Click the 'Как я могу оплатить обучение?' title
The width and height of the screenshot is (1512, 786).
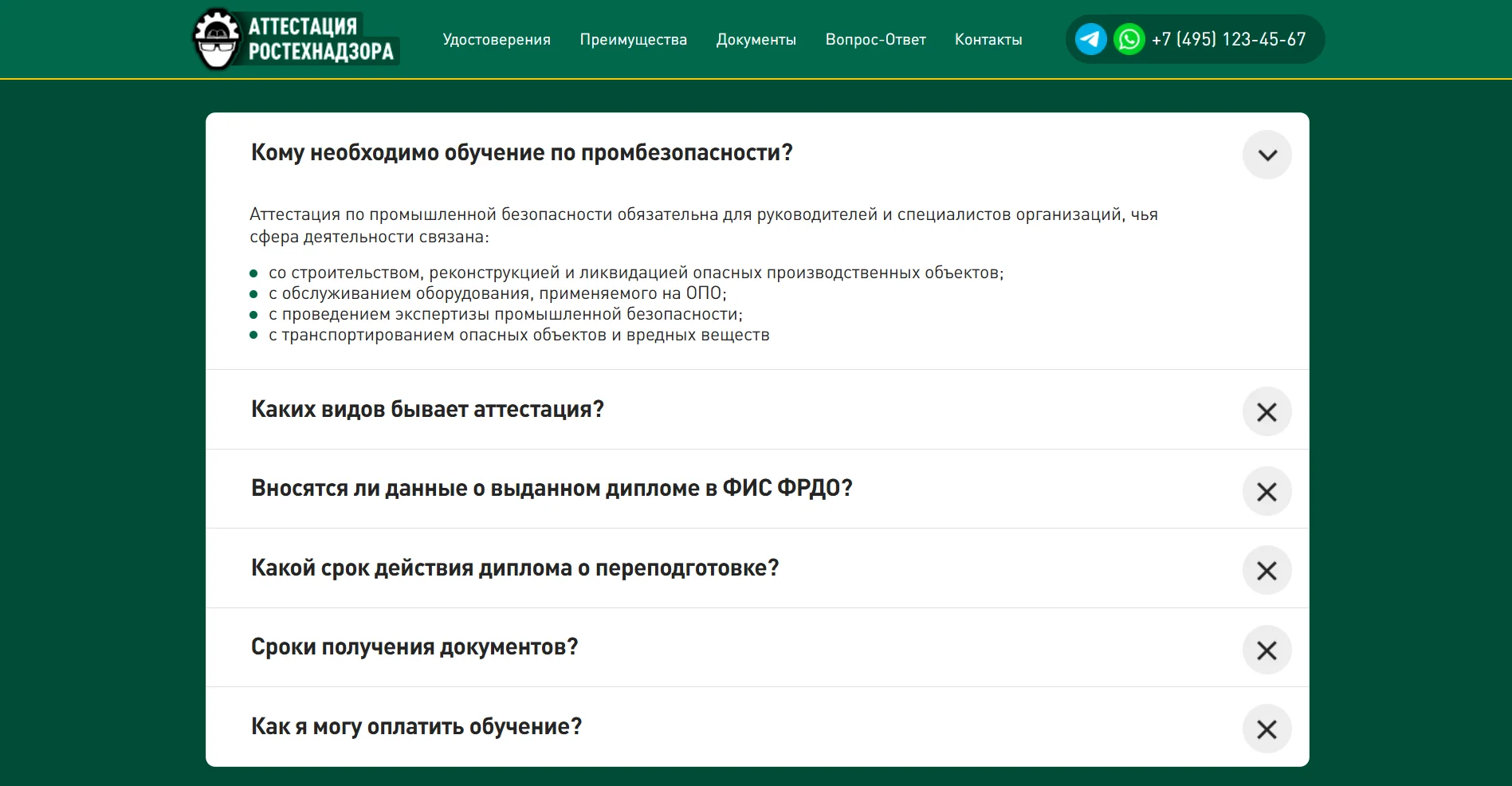pos(416,726)
